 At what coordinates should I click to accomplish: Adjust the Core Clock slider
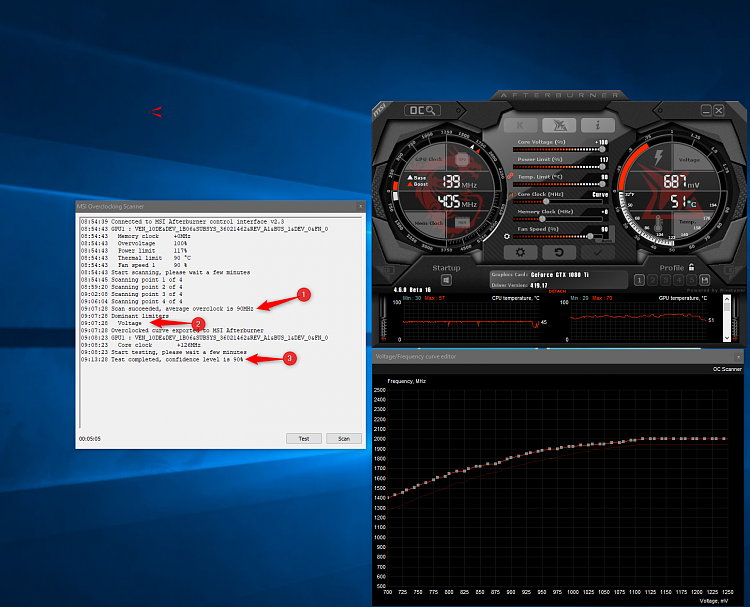[x=558, y=201]
